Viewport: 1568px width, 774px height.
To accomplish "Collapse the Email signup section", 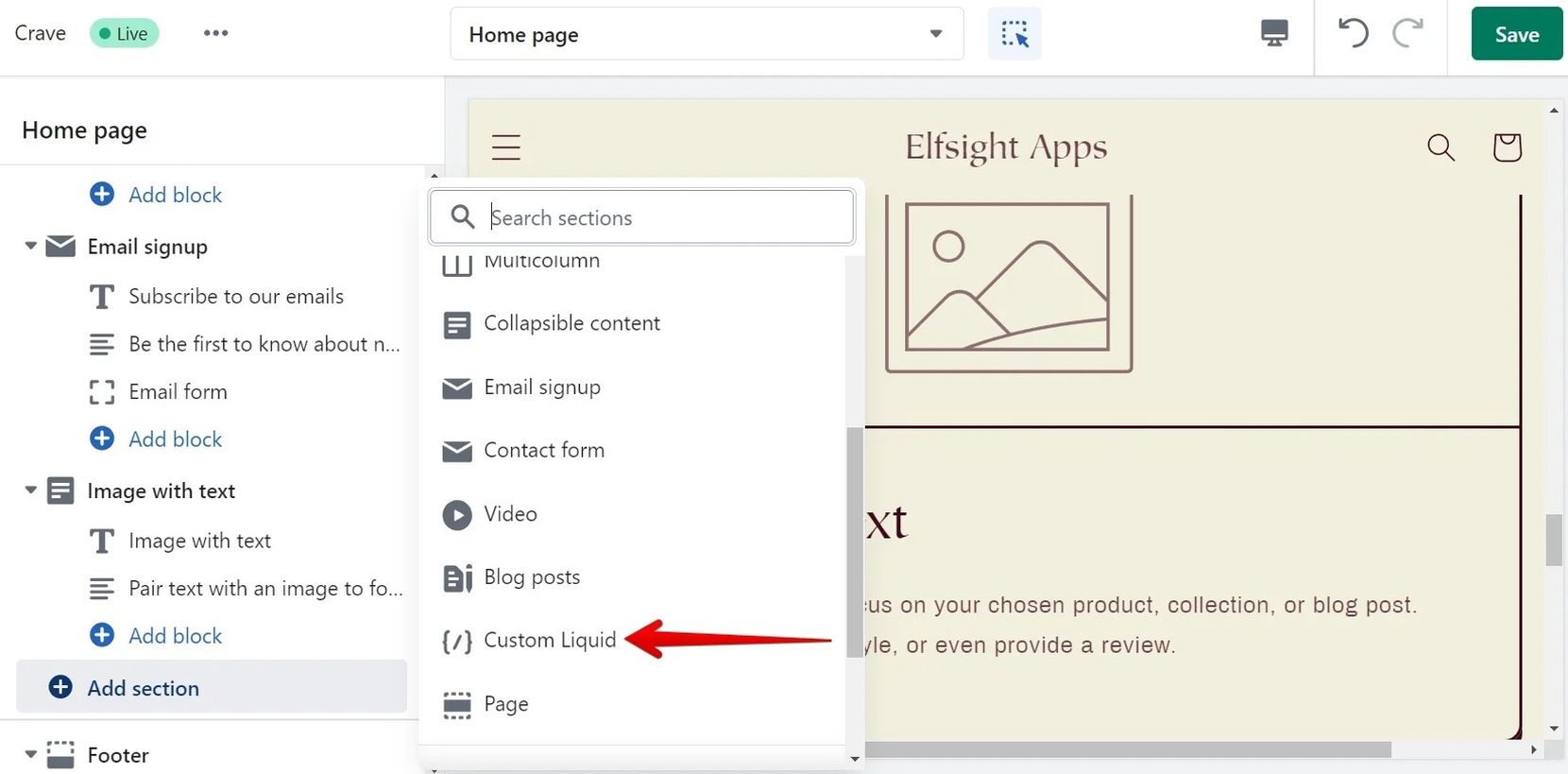I will tap(30, 247).
